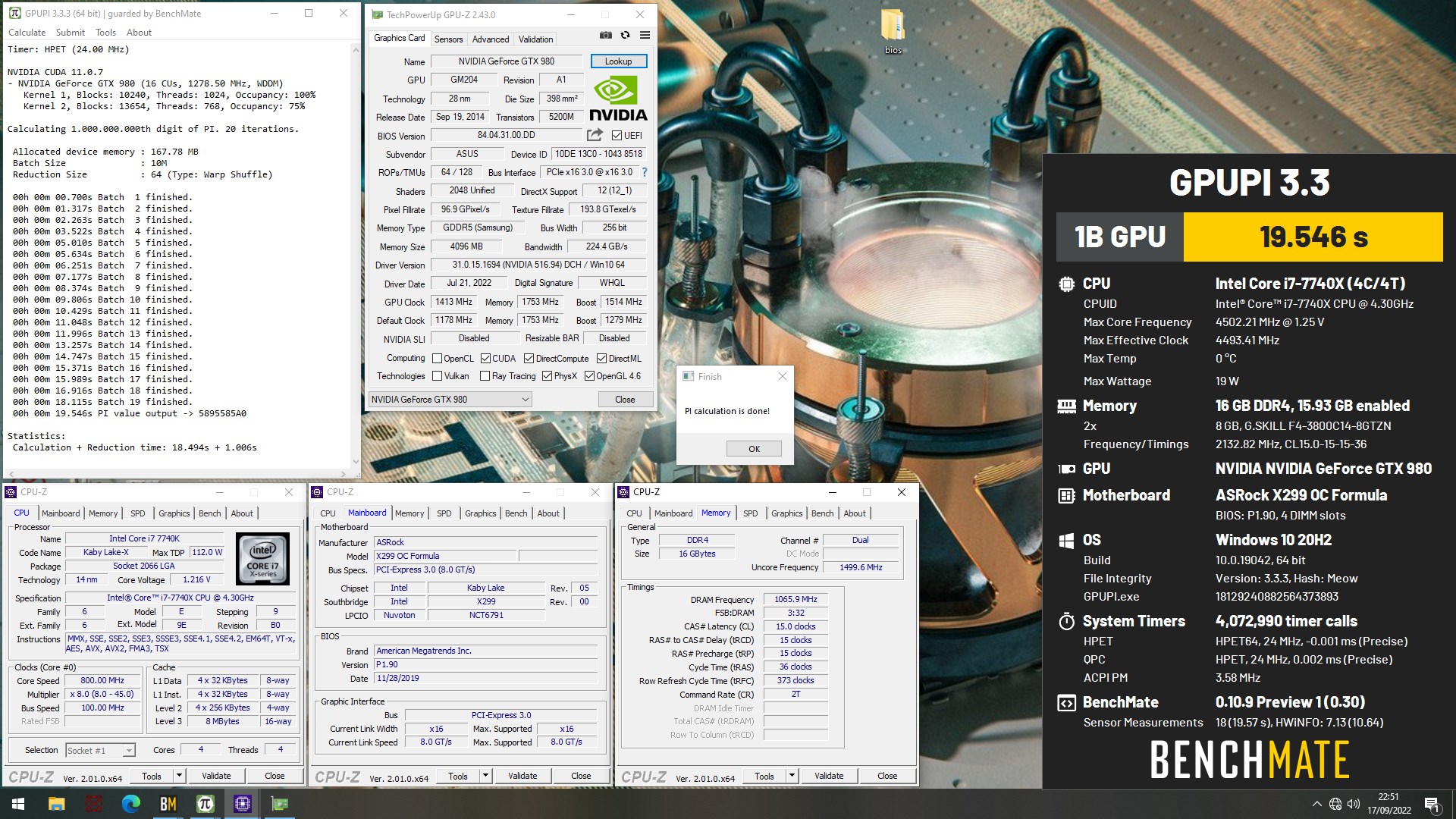Open File Explorer from the taskbar
1456x819 pixels.
coord(56,804)
